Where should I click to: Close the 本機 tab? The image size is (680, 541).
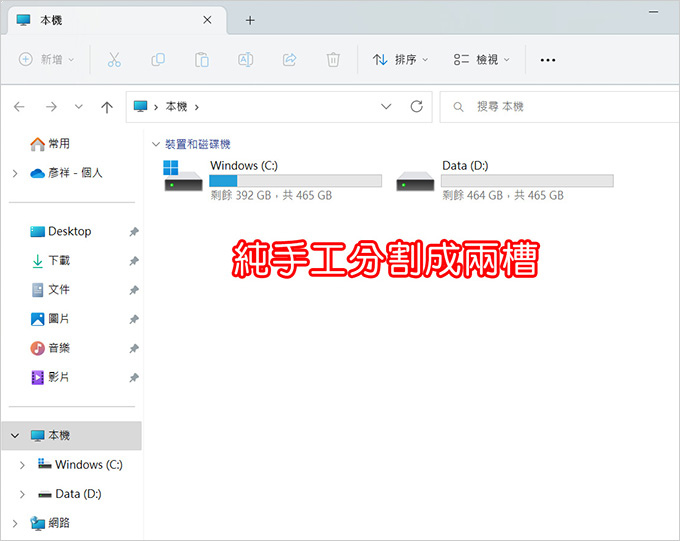pyautogui.click(x=207, y=20)
